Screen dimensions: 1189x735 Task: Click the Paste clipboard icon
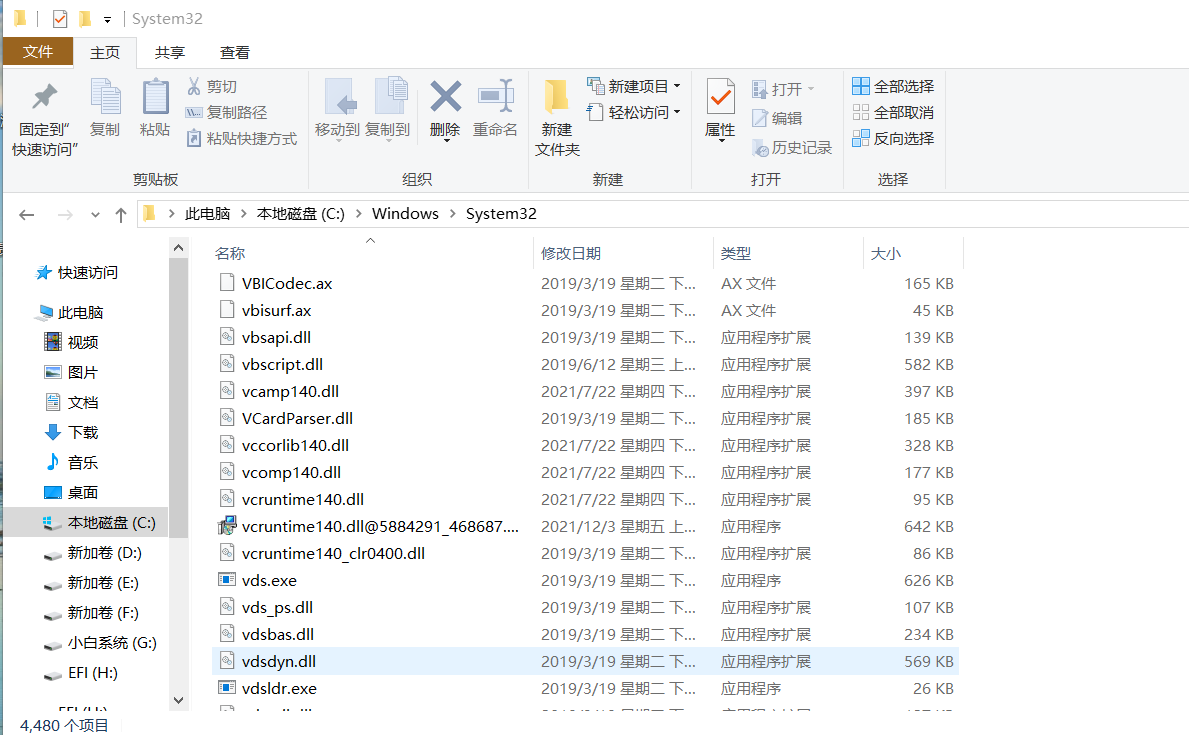(x=155, y=97)
